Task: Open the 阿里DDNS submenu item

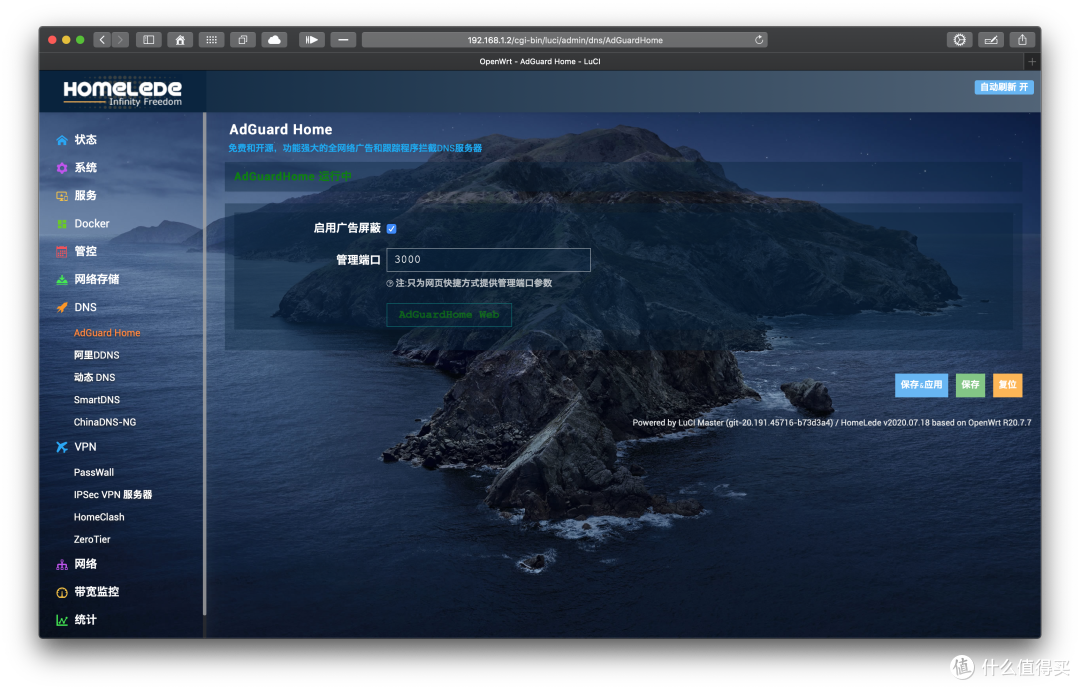Action: point(96,355)
